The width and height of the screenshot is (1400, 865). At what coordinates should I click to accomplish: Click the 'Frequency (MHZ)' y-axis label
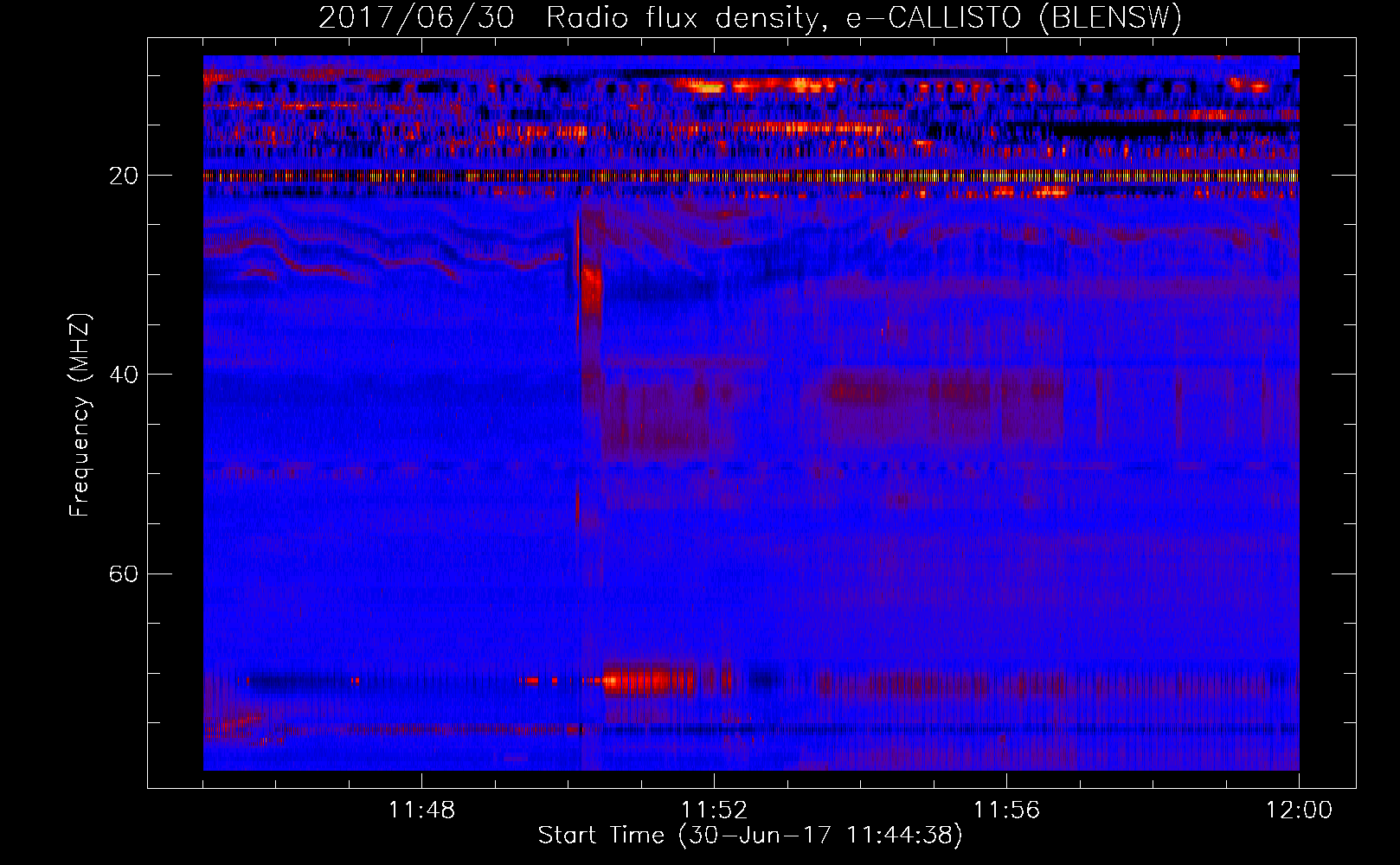click(x=80, y=415)
